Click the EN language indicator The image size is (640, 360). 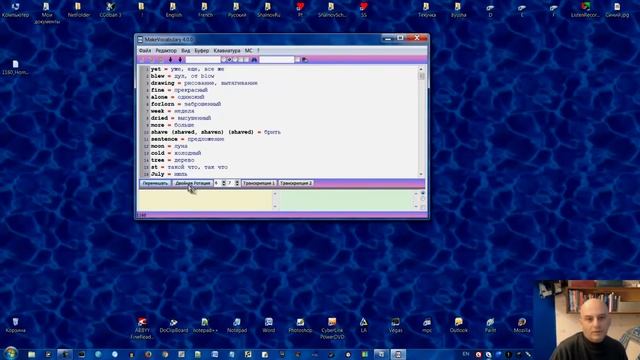pos(466,354)
